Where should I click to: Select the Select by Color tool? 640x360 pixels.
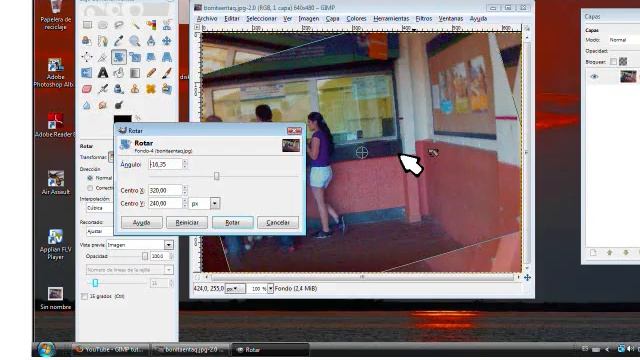151,25
